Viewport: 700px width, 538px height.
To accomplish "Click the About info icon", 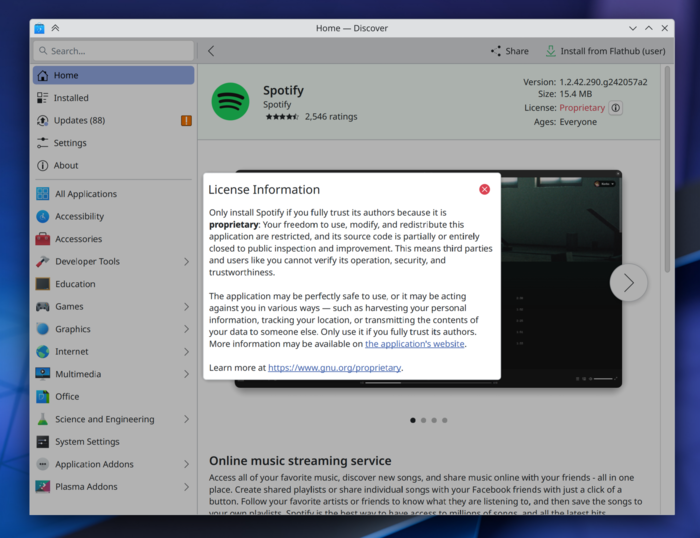I will pyautogui.click(x=43, y=166).
